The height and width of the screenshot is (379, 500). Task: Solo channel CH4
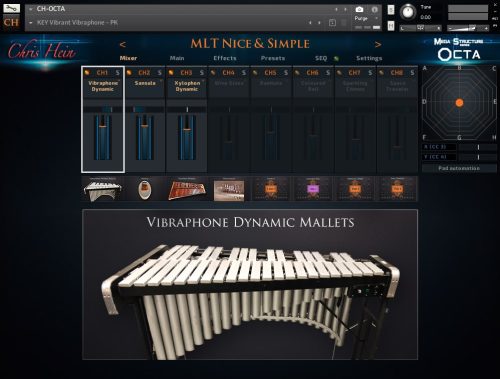pyautogui.click(x=244, y=72)
